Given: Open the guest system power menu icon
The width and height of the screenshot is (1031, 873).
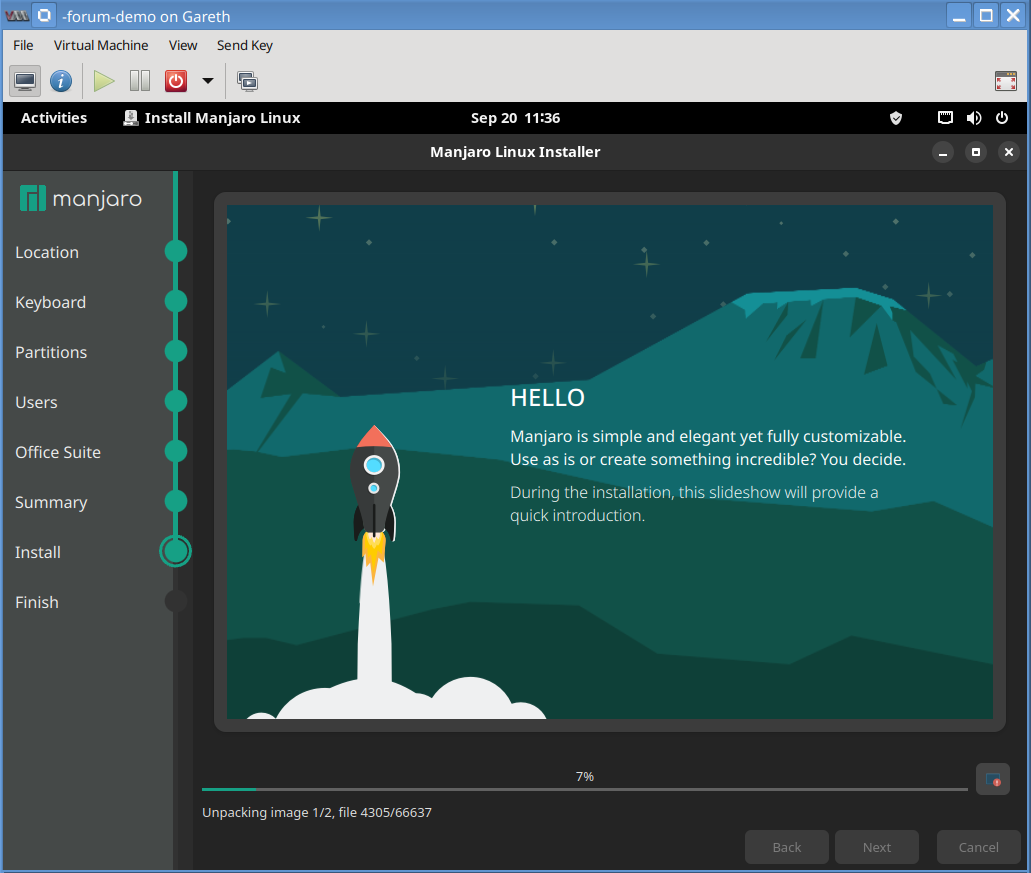Looking at the screenshot, I should pos(1002,118).
